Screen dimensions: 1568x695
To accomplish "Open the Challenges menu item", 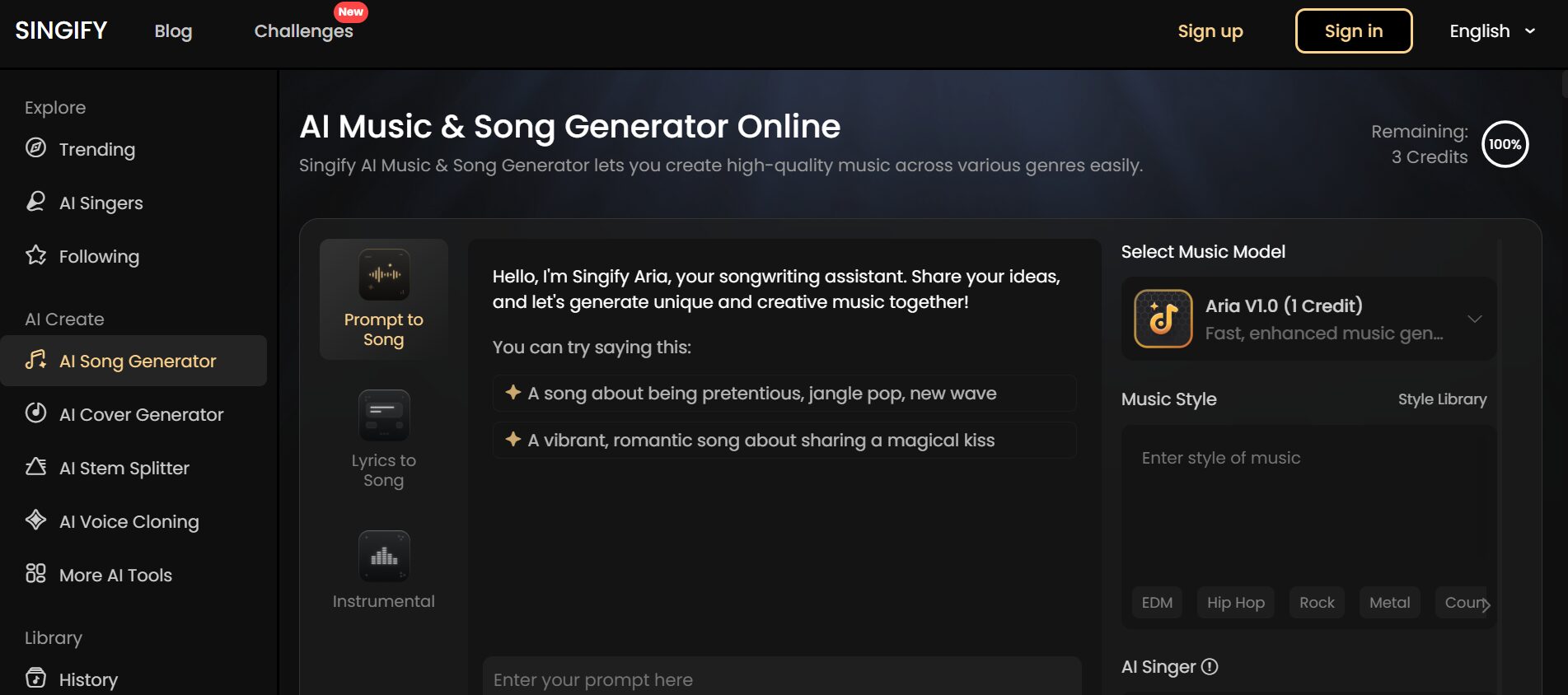I will (x=303, y=31).
